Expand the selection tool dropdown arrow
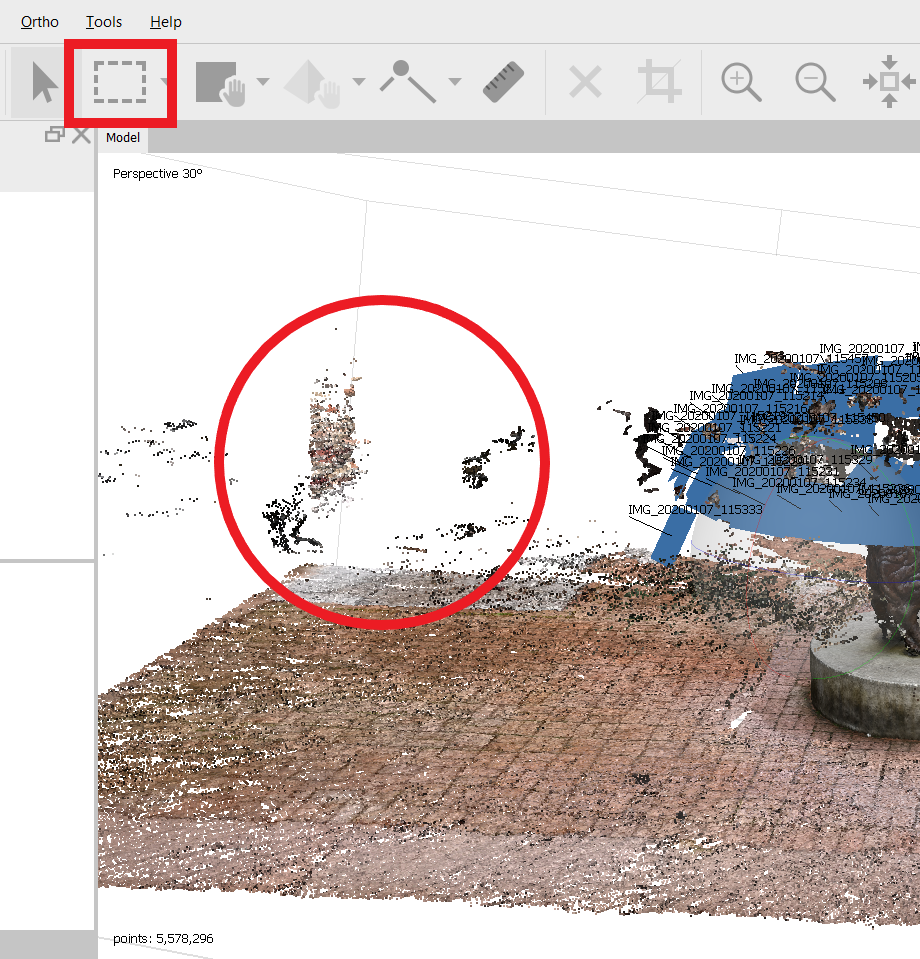The height and width of the screenshot is (959, 920). pos(164,82)
